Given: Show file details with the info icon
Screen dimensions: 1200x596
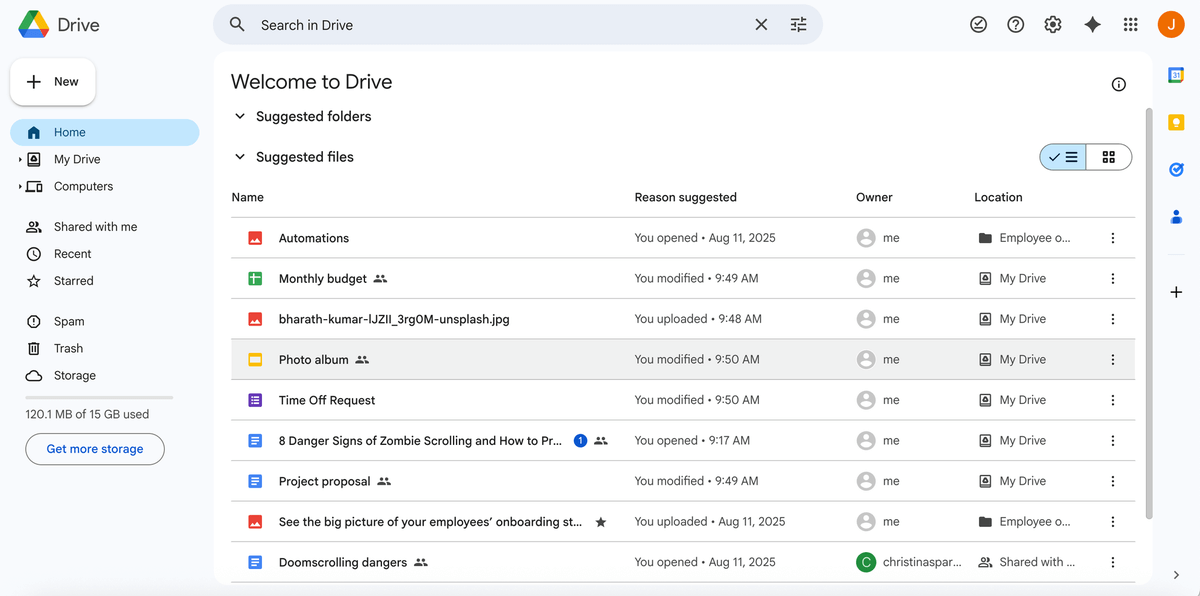Looking at the screenshot, I should 1118,84.
